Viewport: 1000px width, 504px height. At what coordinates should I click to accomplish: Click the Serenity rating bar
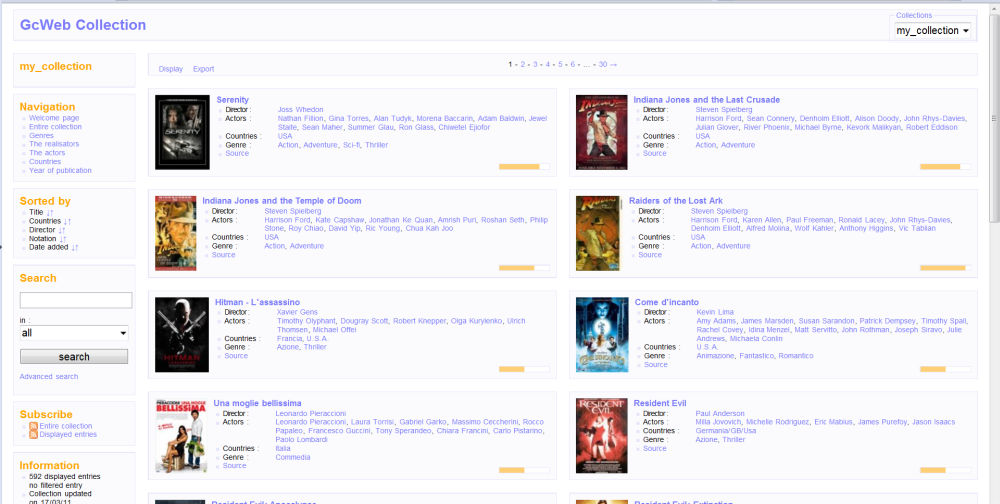coord(524,167)
